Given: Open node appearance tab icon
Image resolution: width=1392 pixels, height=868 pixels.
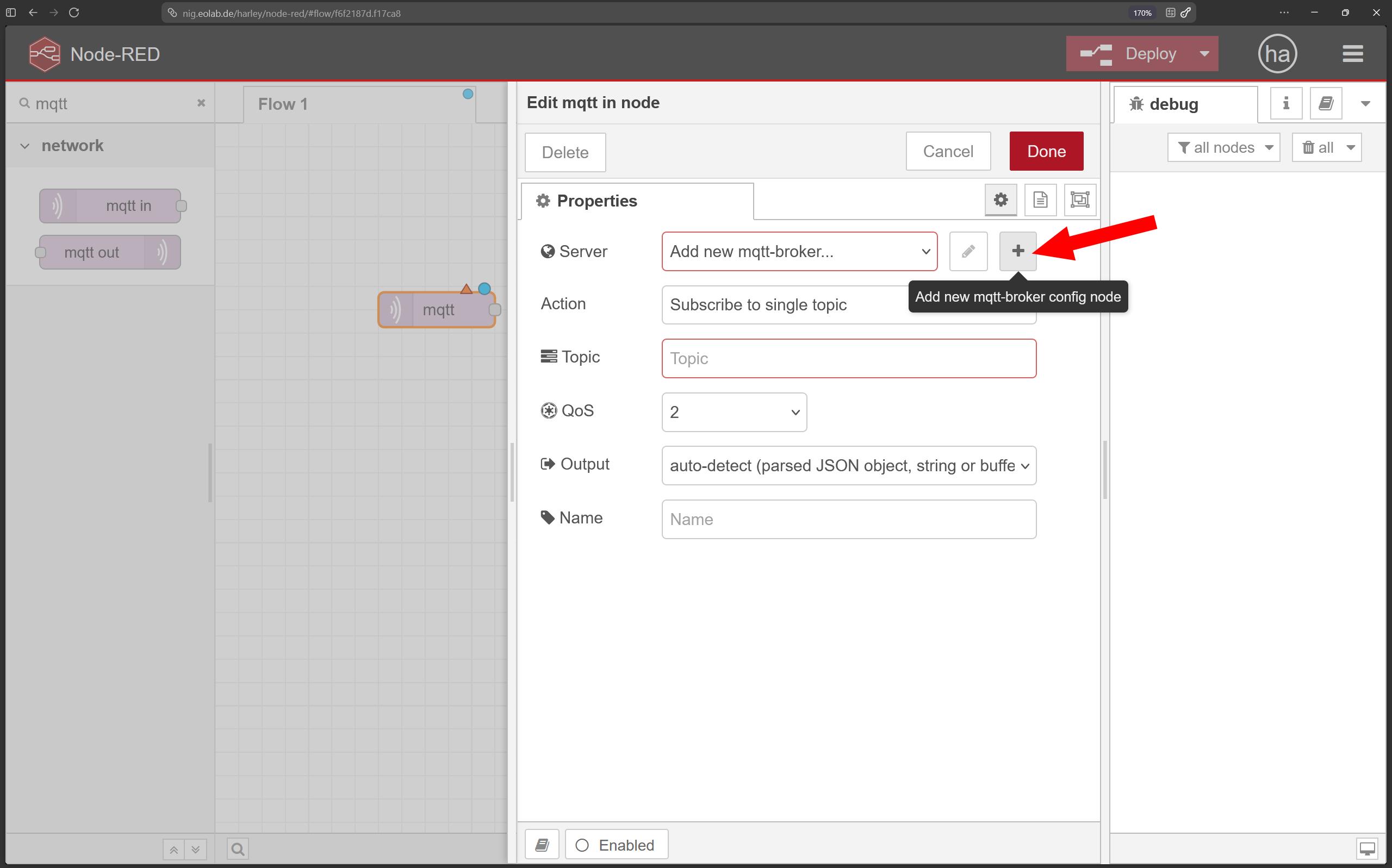Looking at the screenshot, I should point(1079,199).
